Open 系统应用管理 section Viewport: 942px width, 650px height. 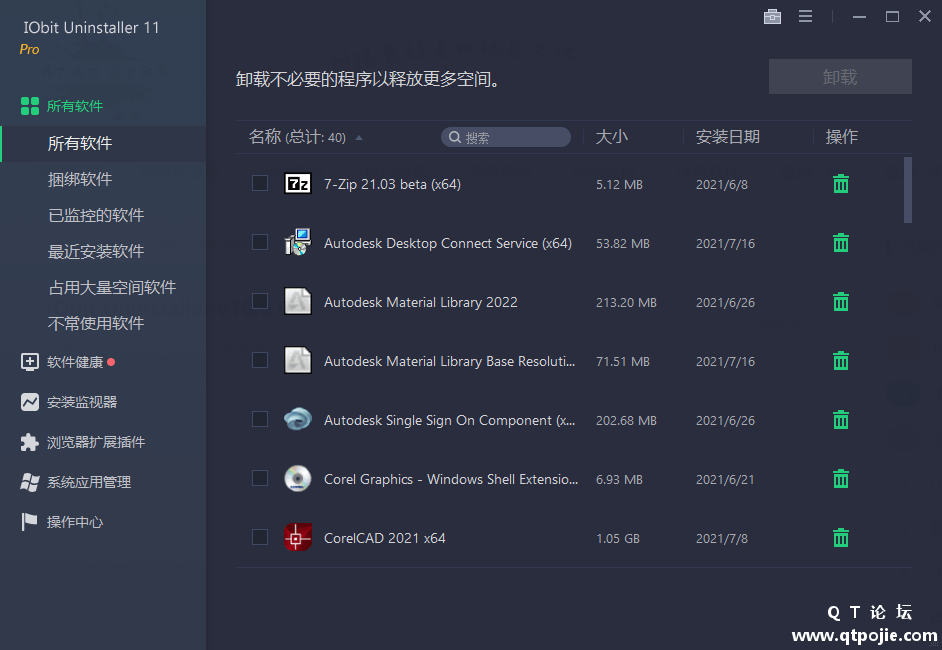tap(89, 482)
